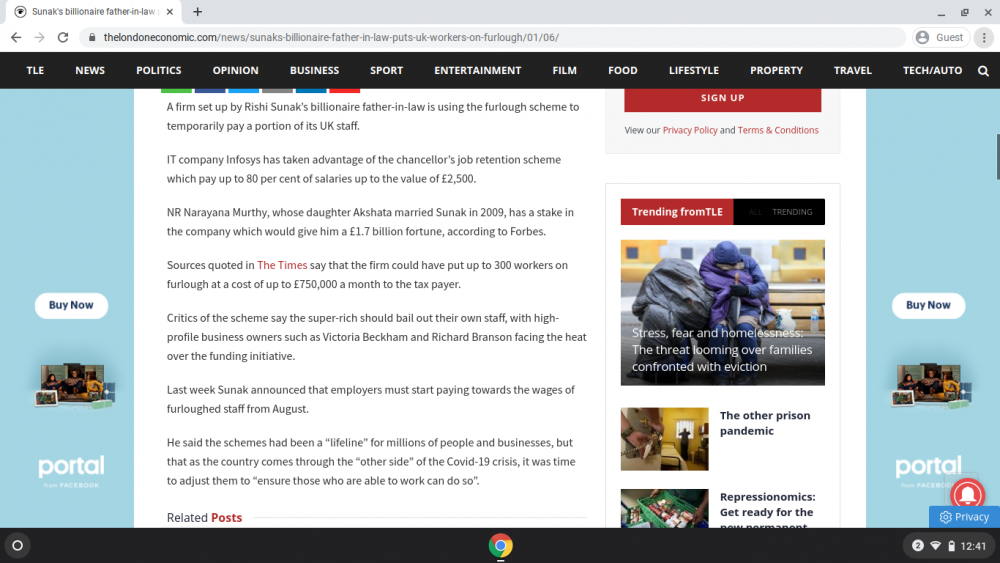The height and width of the screenshot is (563, 1000).
Task: Open the LIFESTYLE menu item
Action: point(694,71)
